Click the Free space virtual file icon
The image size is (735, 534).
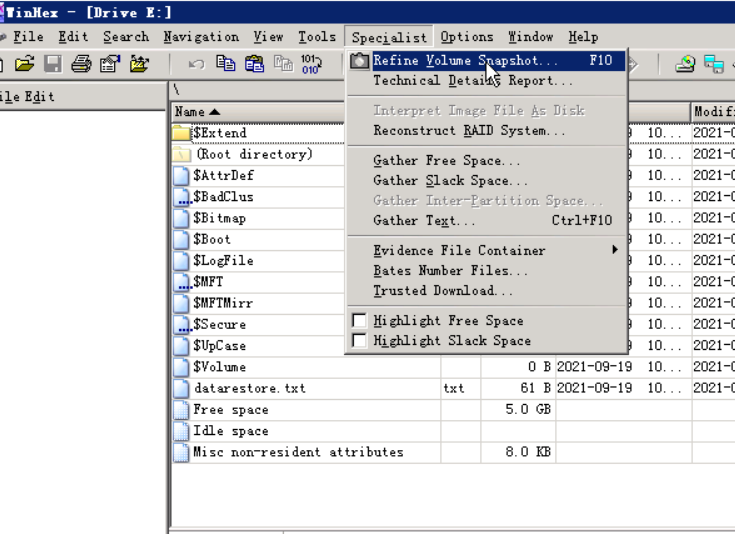click(x=181, y=410)
